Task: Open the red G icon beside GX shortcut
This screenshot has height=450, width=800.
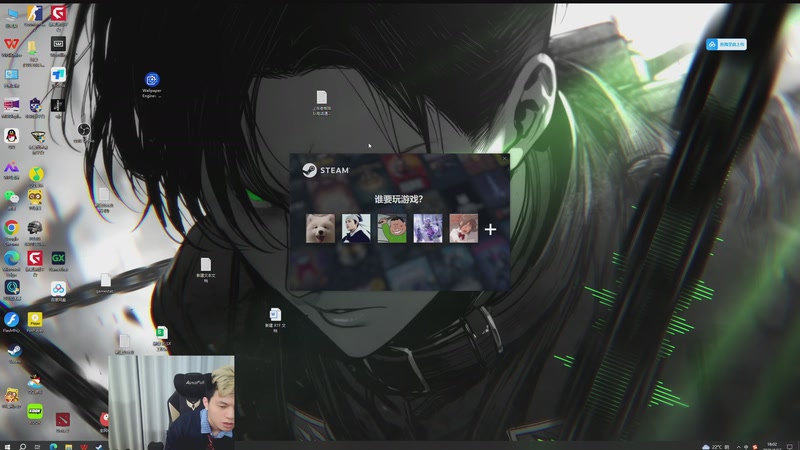Action: [x=35, y=263]
